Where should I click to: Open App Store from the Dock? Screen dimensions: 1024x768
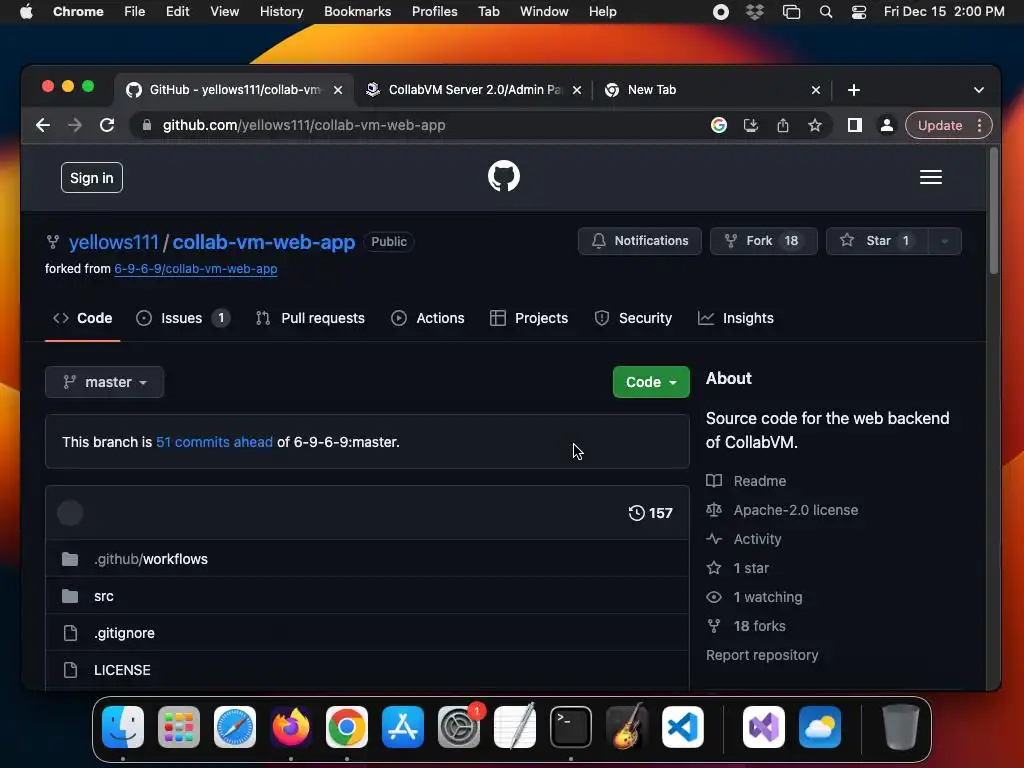tap(403, 727)
